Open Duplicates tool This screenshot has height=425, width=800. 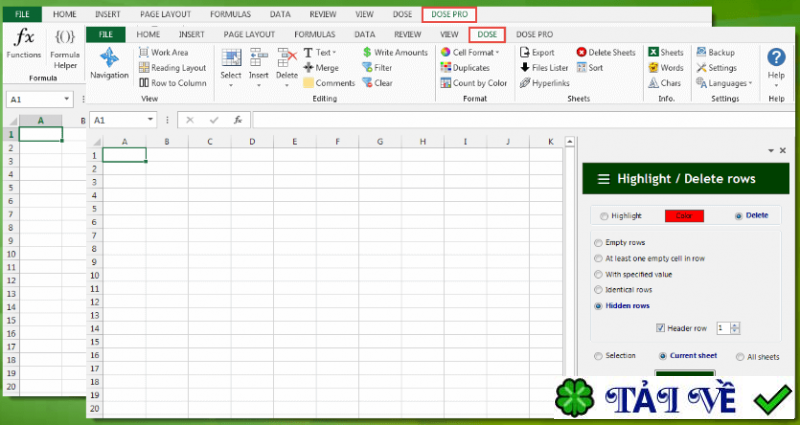pos(465,68)
